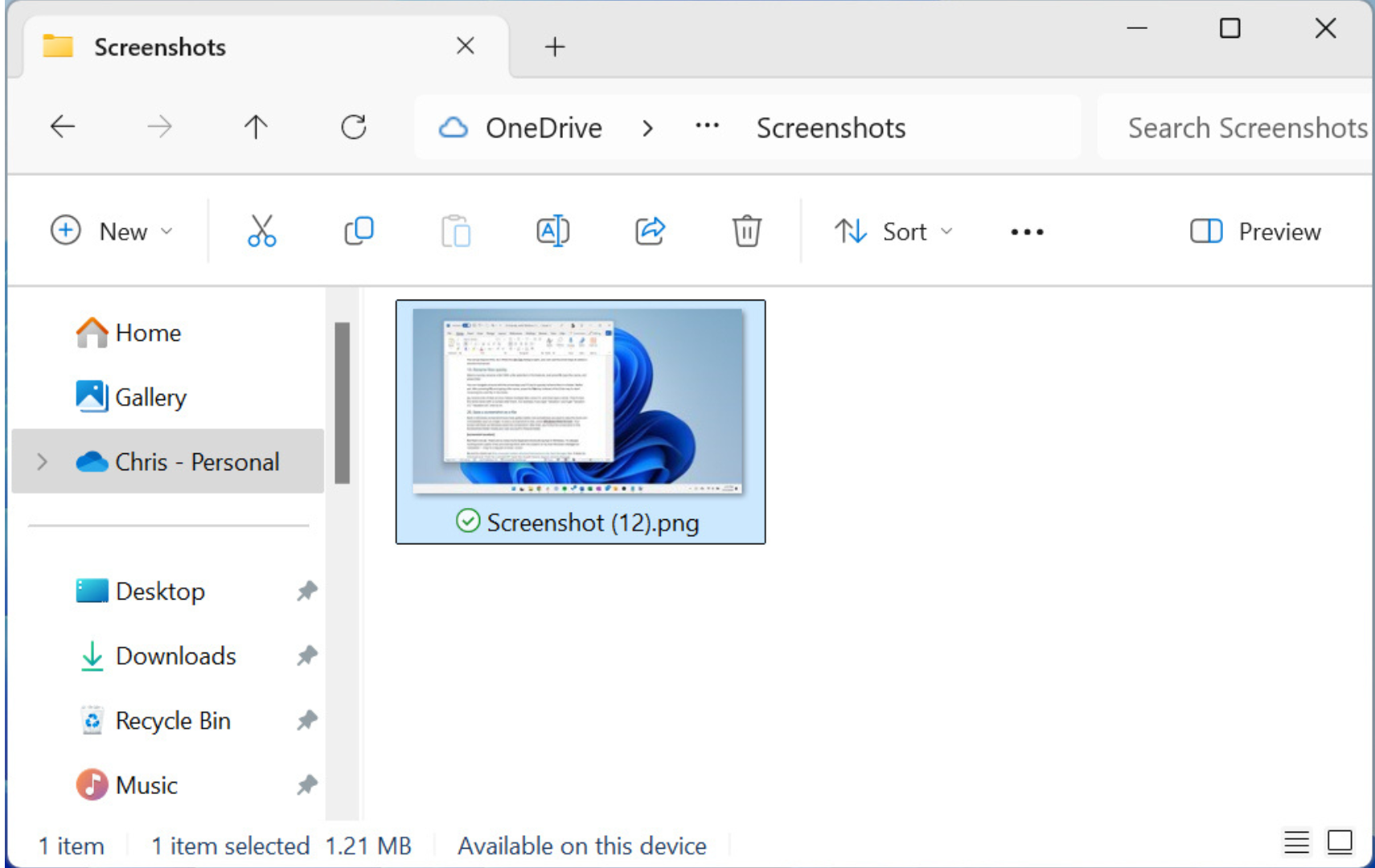Image resolution: width=1375 pixels, height=868 pixels.
Task: Delete the file using the trash icon
Action: [746, 231]
